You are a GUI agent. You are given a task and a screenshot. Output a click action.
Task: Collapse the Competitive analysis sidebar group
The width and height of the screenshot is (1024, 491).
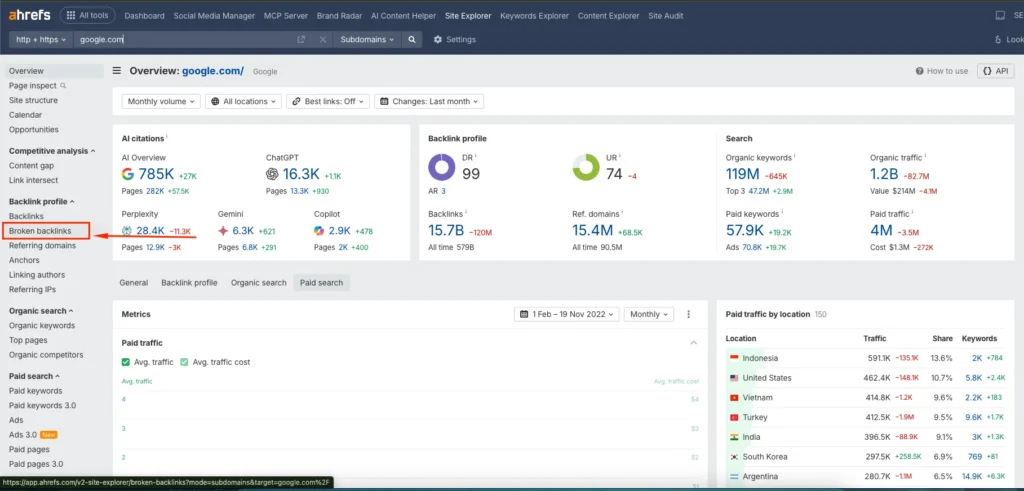52,151
